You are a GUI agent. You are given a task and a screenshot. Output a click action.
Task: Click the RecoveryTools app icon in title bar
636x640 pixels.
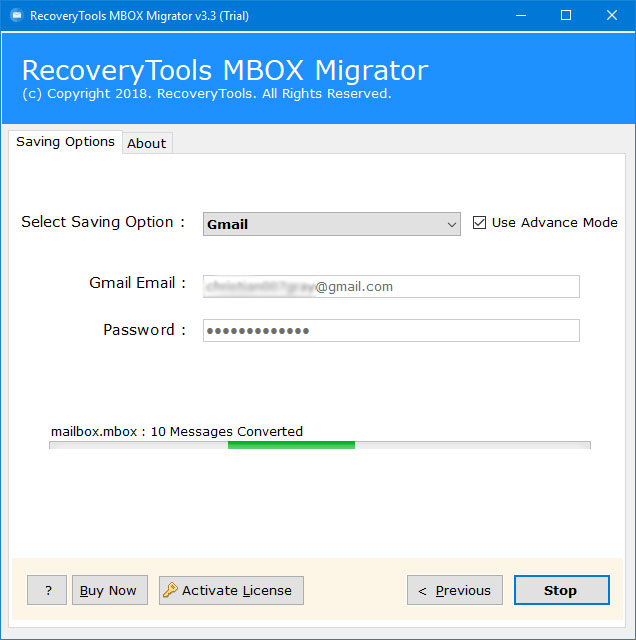pos(17,16)
